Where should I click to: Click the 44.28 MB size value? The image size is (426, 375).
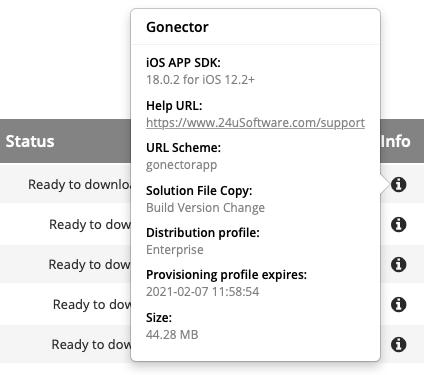click(172, 334)
